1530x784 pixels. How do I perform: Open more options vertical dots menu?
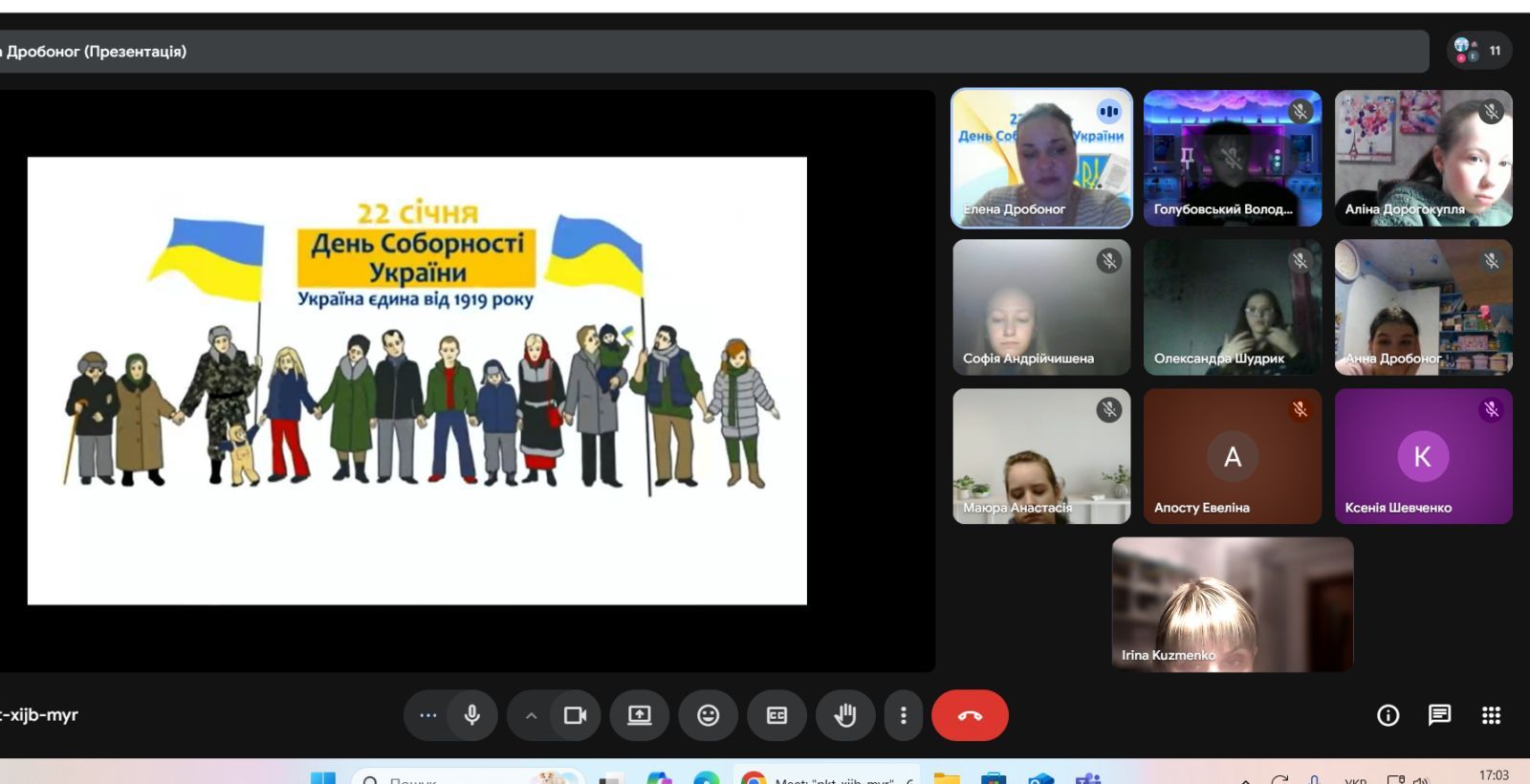coord(903,715)
